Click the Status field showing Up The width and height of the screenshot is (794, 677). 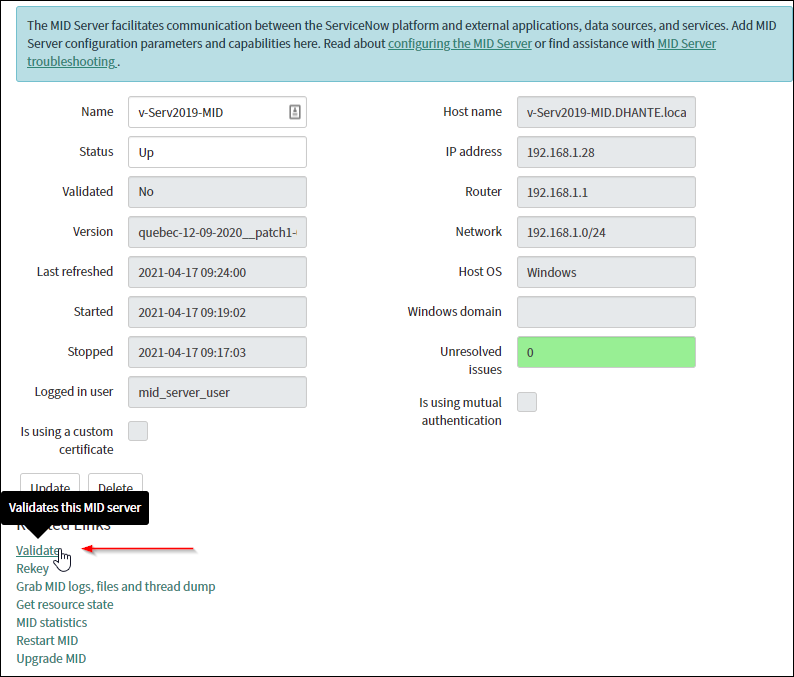[217, 152]
